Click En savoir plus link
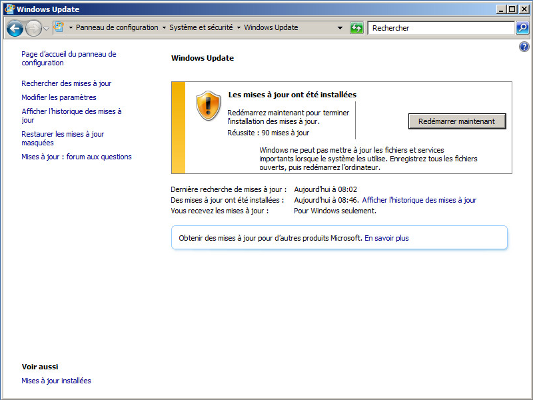The width and height of the screenshot is (533, 400). pos(386,238)
